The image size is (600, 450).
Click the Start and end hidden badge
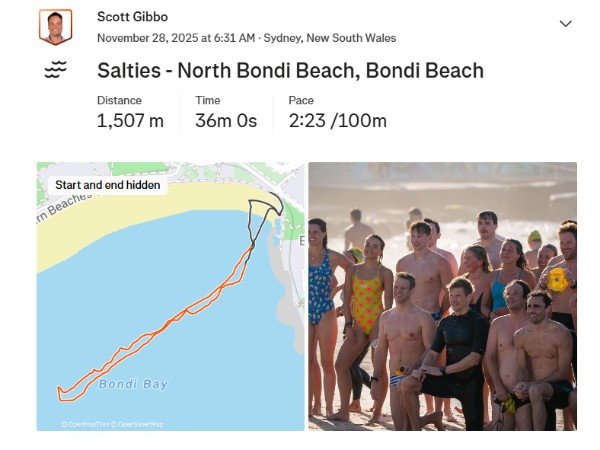[x=107, y=185]
